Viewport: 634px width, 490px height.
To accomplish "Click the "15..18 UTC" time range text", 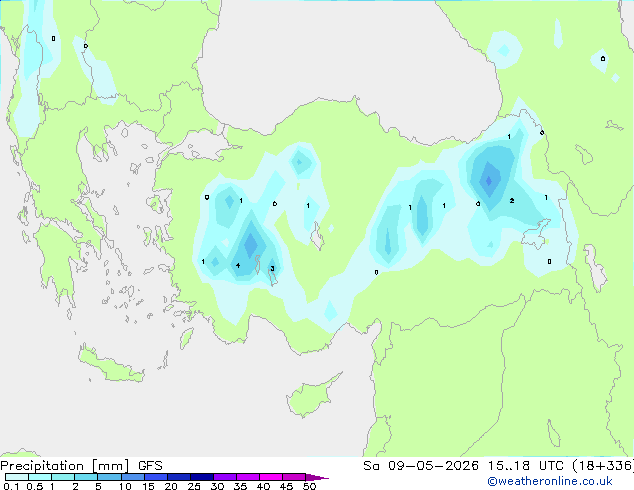I will tap(525, 466).
